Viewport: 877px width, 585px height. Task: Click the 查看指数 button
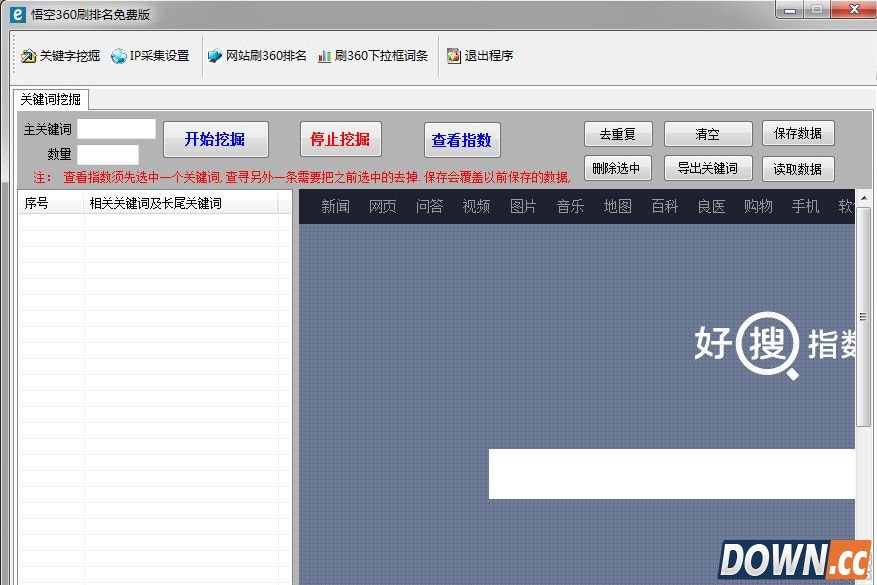462,140
